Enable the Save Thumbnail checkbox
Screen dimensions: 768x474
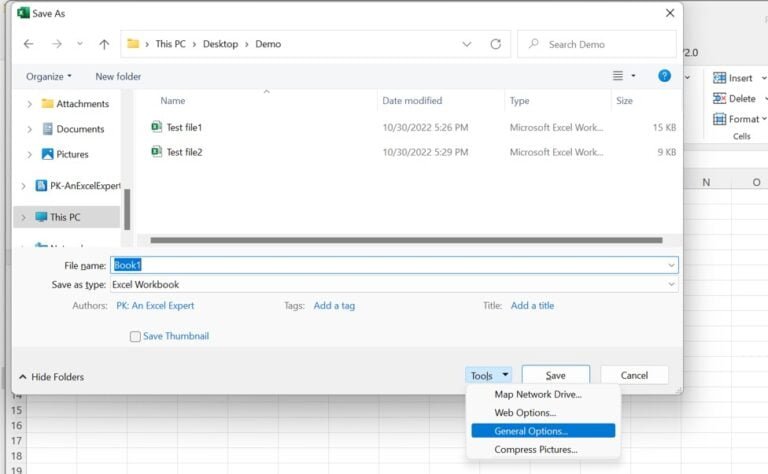[x=135, y=336]
